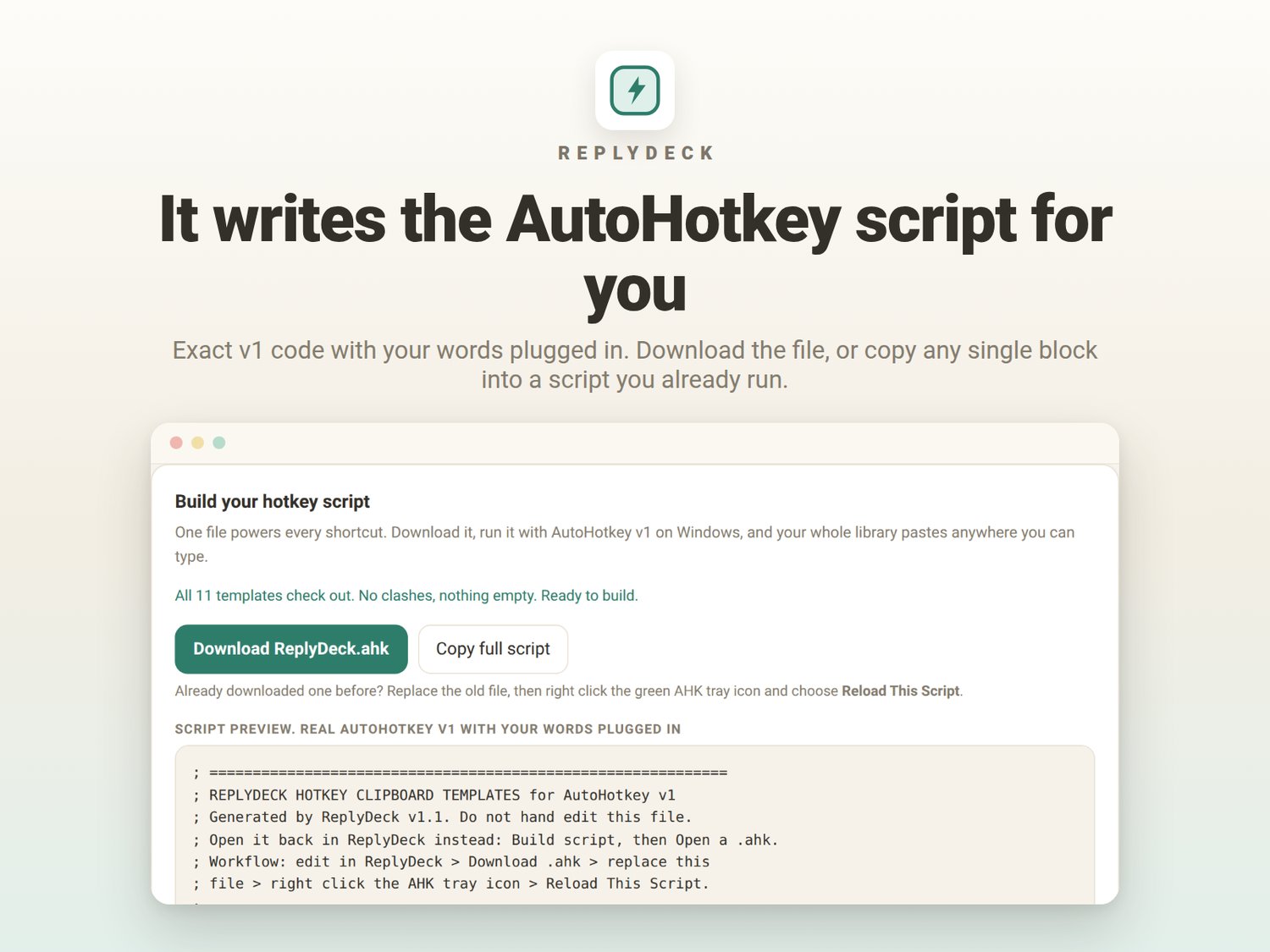Click the paragraph starting "One file powers every shortcut"

pyautogui.click(x=625, y=544)
